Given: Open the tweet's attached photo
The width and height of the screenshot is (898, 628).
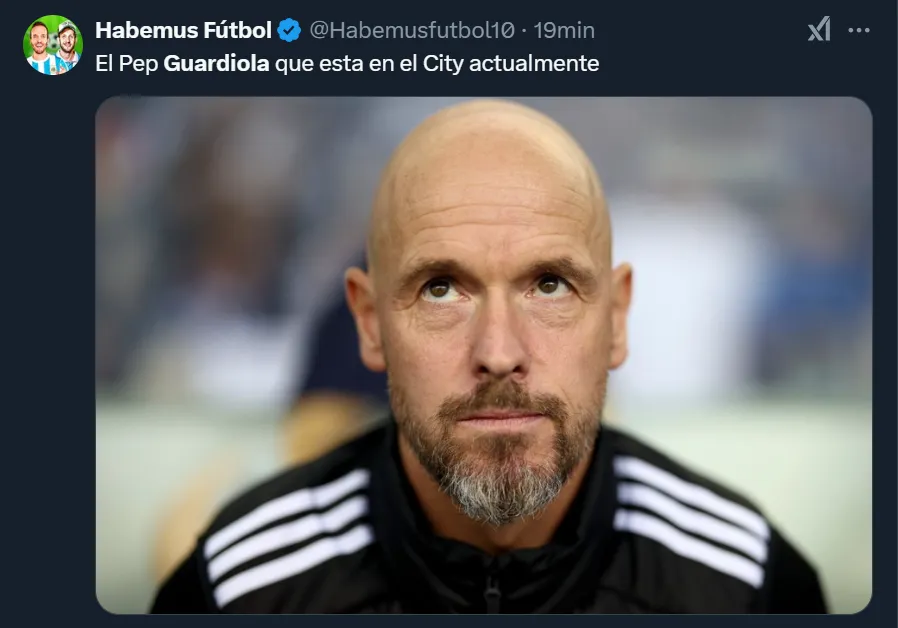Looking at the screenshot, I should [x=483, y=354].
